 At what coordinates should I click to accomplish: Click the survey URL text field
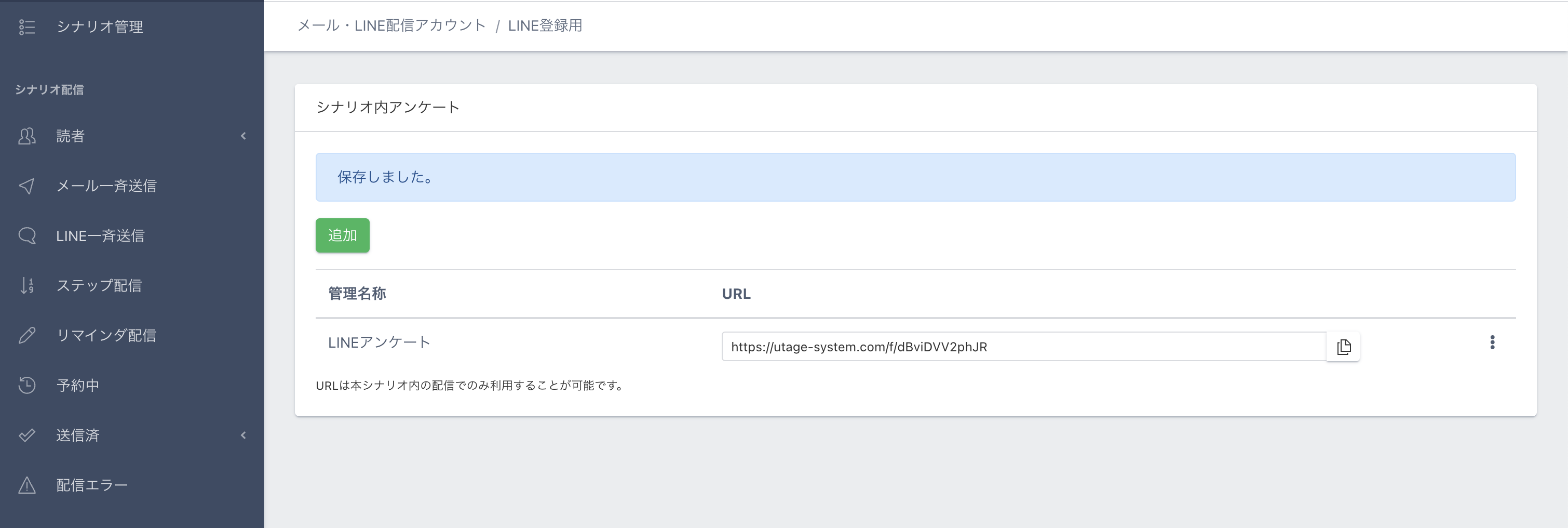(1023, 347)
